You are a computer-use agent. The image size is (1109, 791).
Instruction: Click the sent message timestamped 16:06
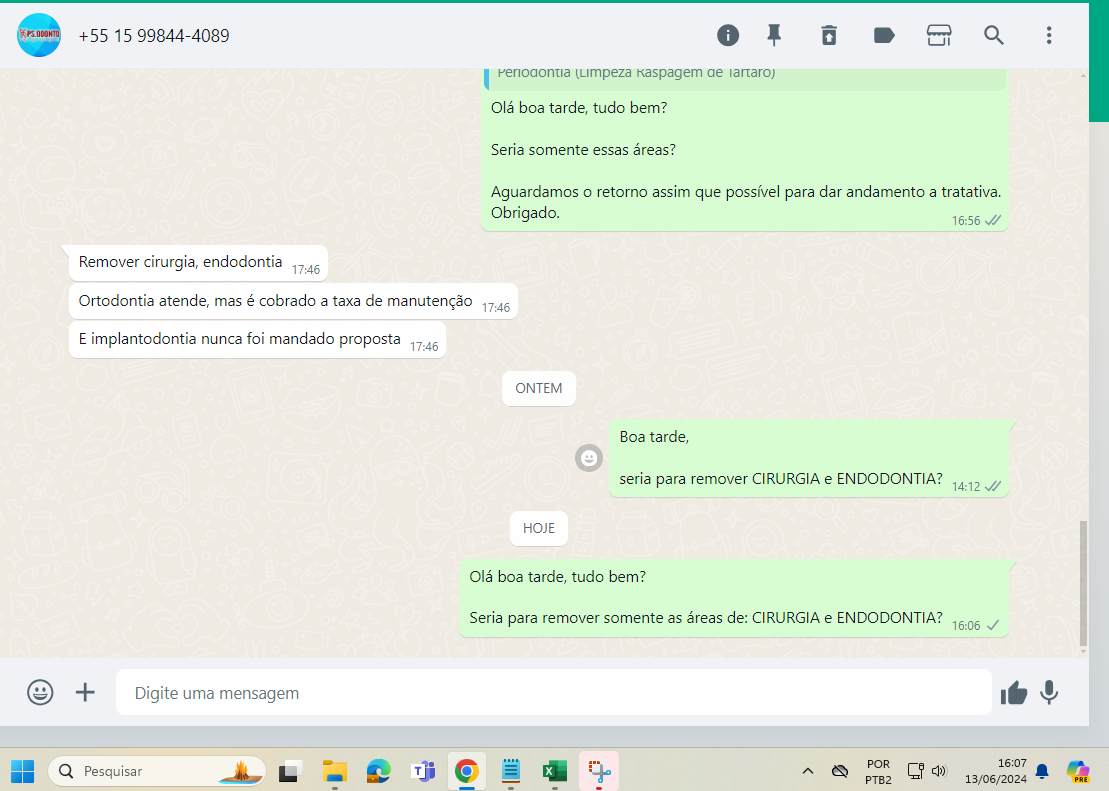pos(734,599)
